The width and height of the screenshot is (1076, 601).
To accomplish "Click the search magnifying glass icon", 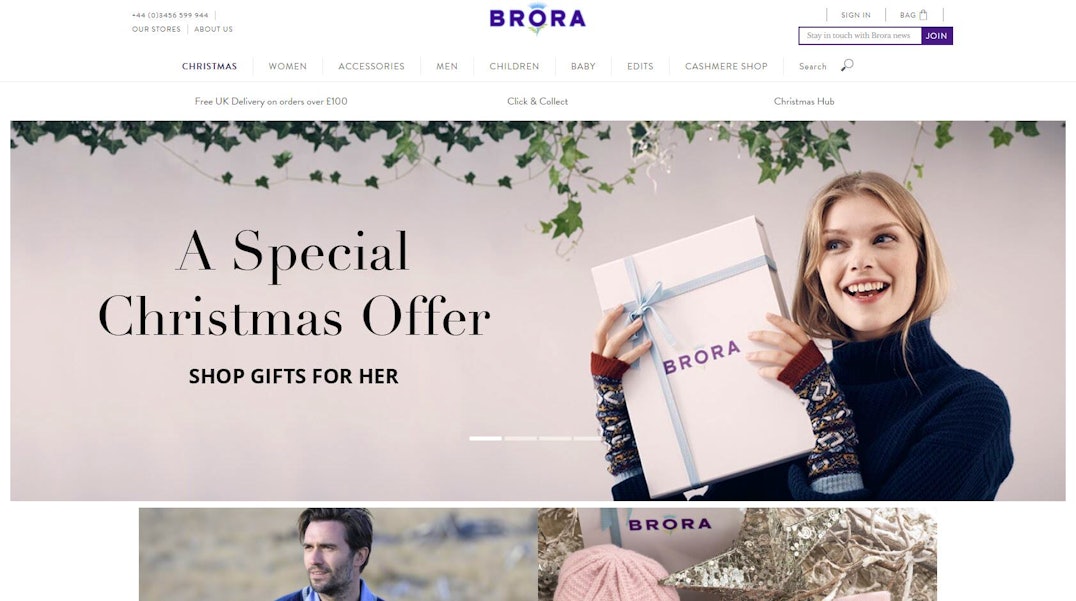I will (x=847, y=65).
